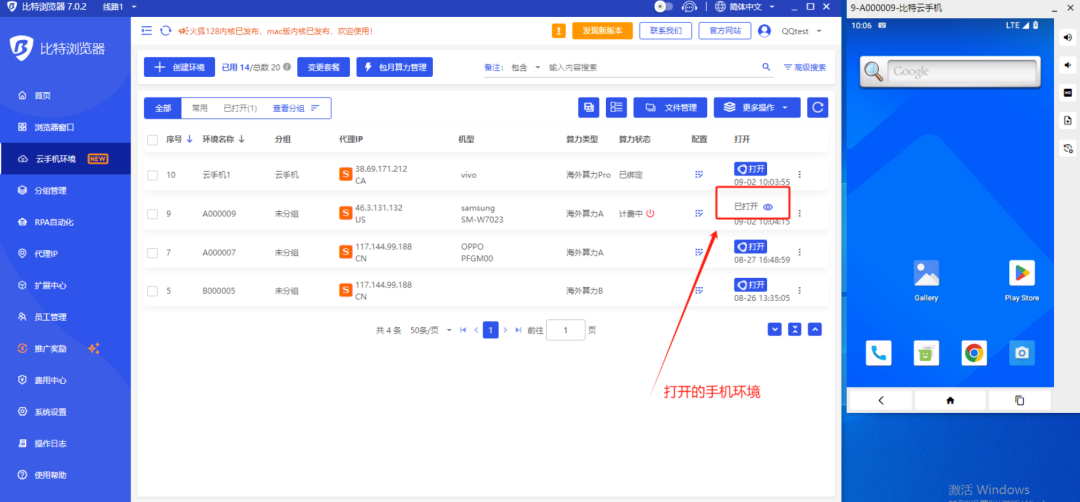Image resolution: width=1080 pixels, height=502 pixels.
Task: Click the 文件管理 button
Action: (670, 107)
